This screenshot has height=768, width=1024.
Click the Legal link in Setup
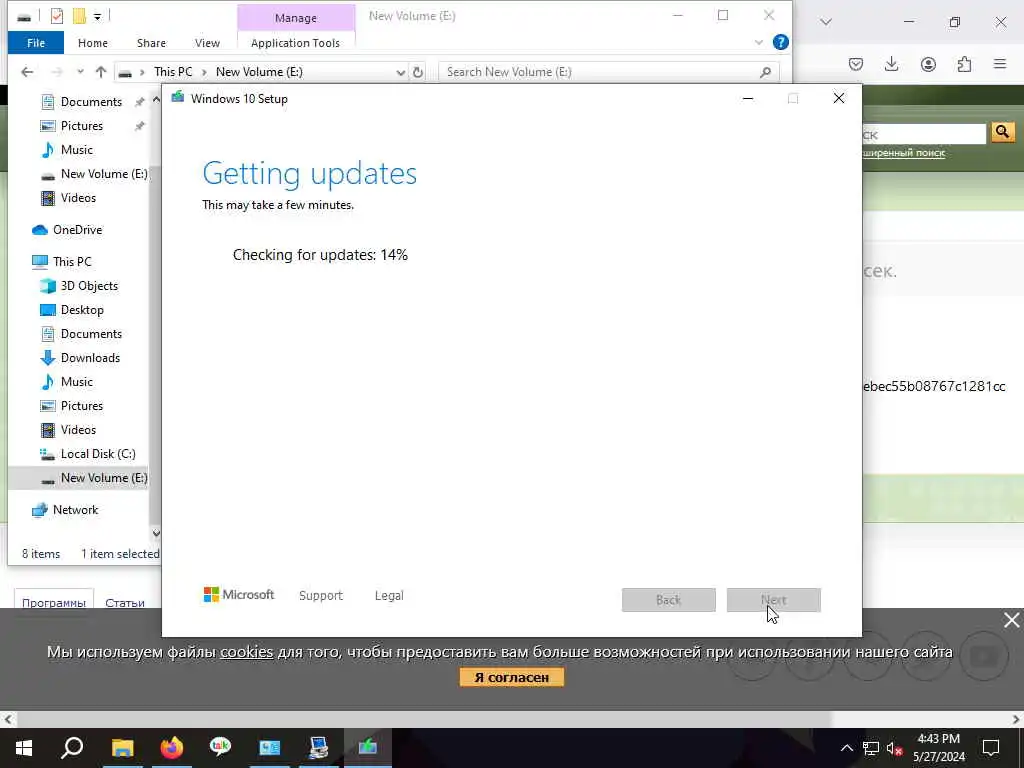[389, 596]
